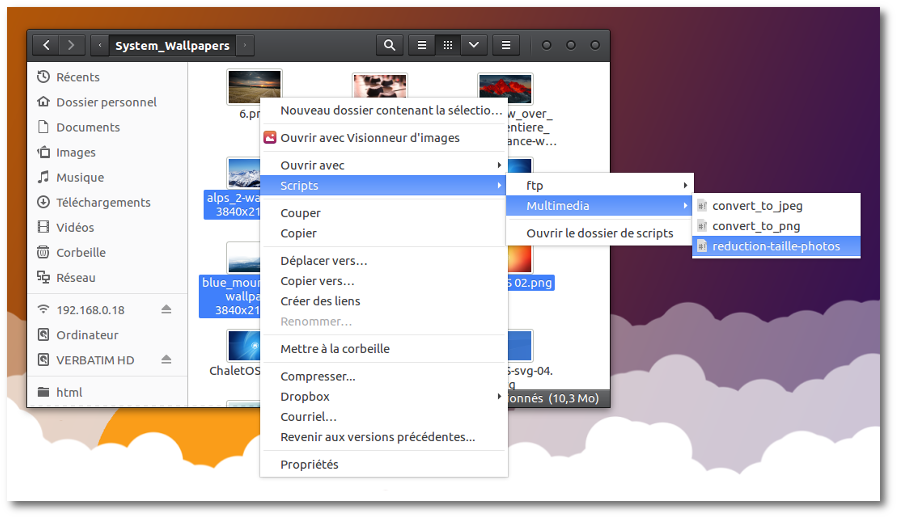This screenshot has height=518, width=897.
Task: Choose Compresser… in the context menu
Action: 384,377
